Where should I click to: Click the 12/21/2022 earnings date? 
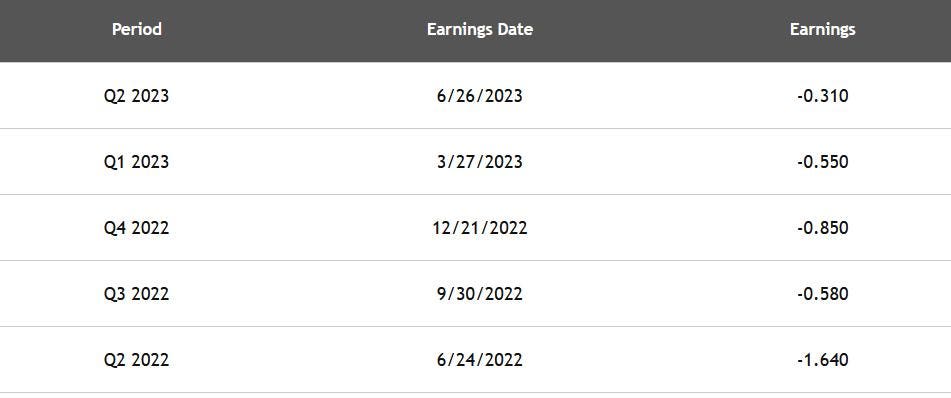click(x=480, y=228)
